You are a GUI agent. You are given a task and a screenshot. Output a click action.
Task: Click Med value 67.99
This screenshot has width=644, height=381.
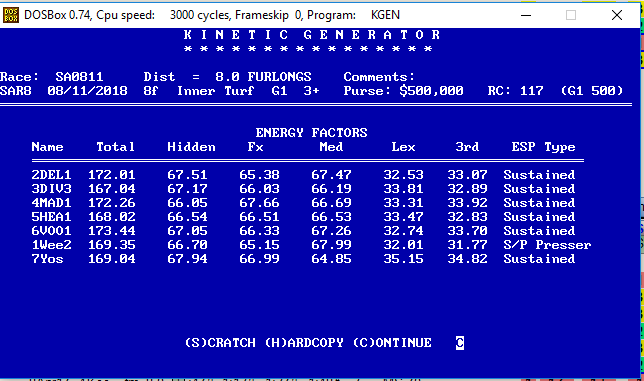tap(331, 245)
